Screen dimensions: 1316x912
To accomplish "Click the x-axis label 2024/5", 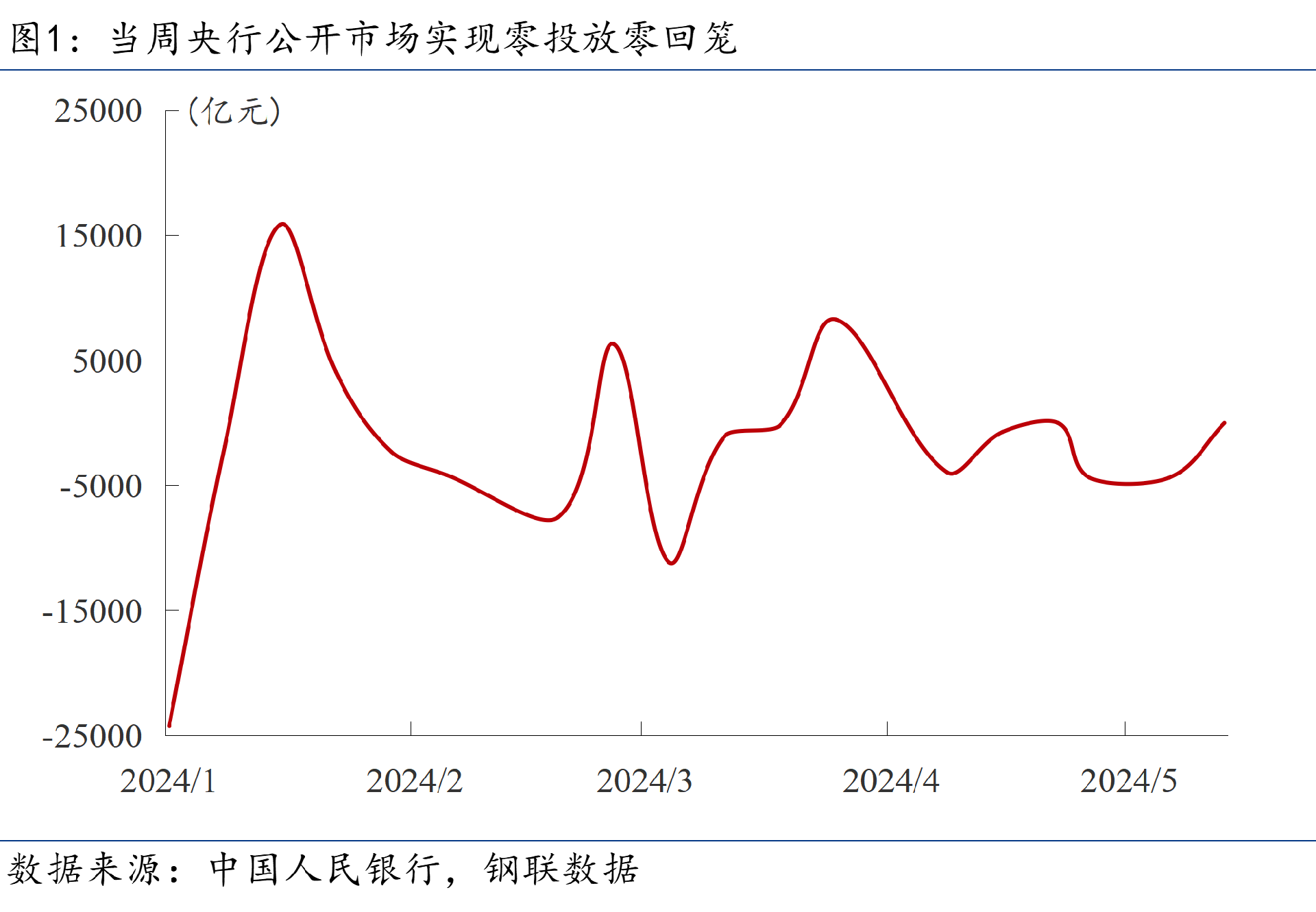I will (x=1128, y=781).
